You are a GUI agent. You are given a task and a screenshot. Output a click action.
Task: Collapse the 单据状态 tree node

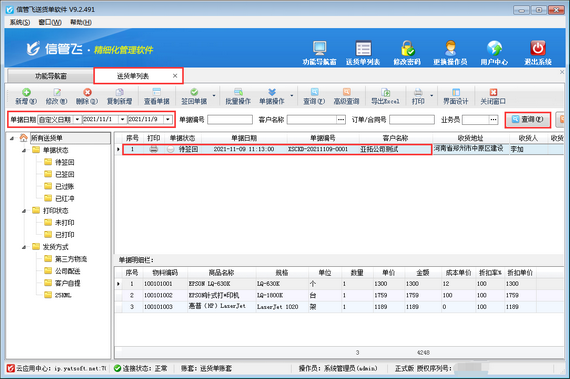pos(24,150)
